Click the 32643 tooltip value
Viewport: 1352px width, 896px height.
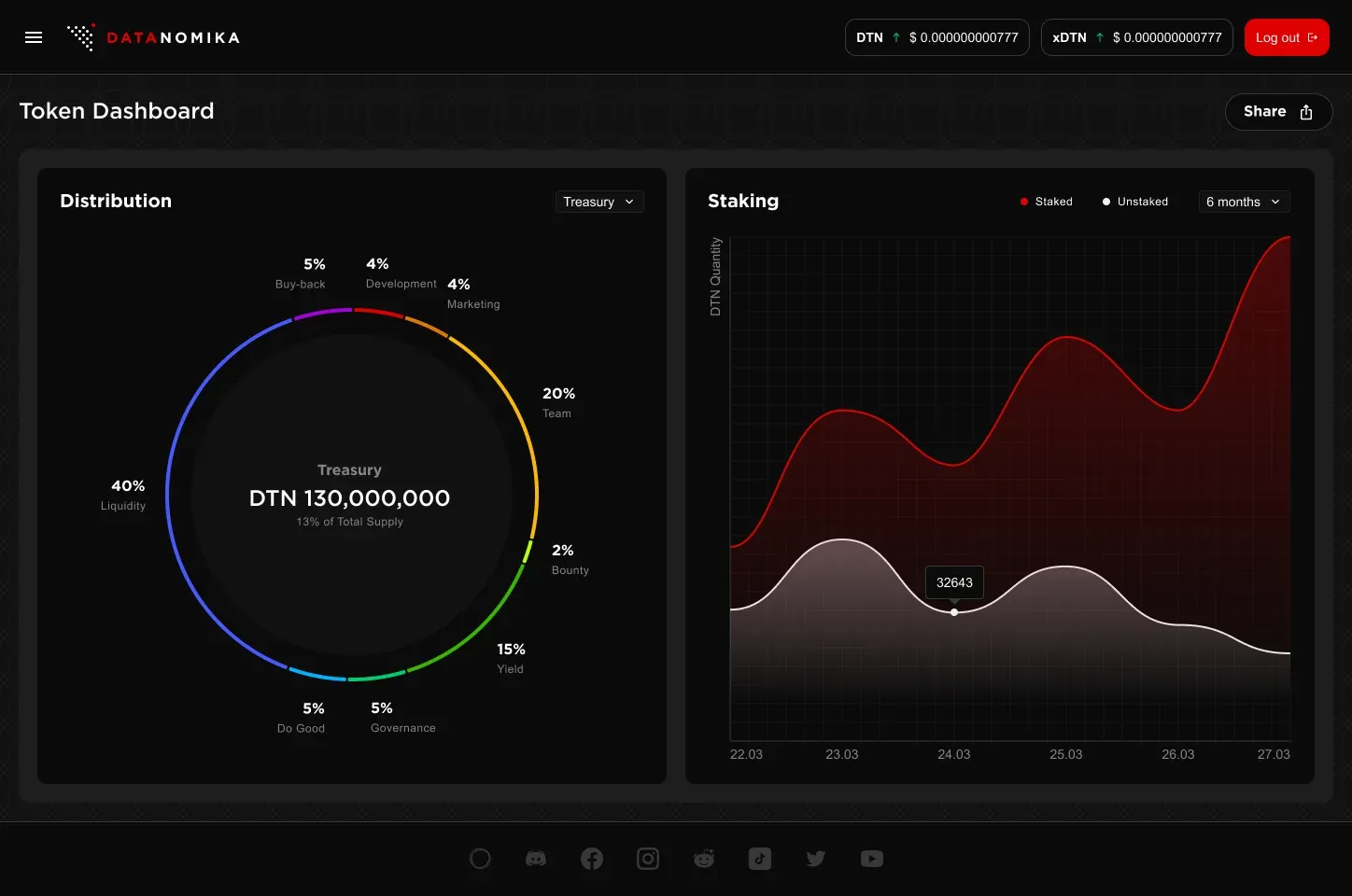pos(954,582)
